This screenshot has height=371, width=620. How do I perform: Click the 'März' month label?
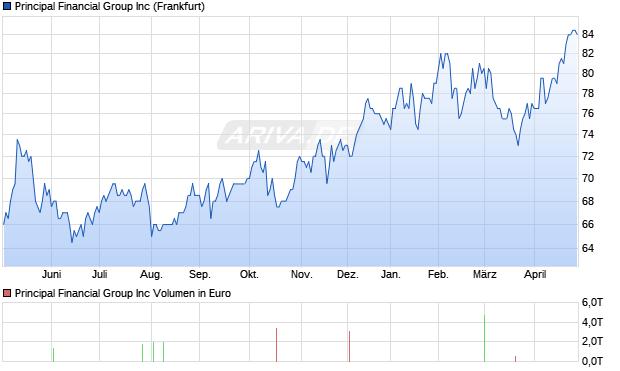click(485, 274)
